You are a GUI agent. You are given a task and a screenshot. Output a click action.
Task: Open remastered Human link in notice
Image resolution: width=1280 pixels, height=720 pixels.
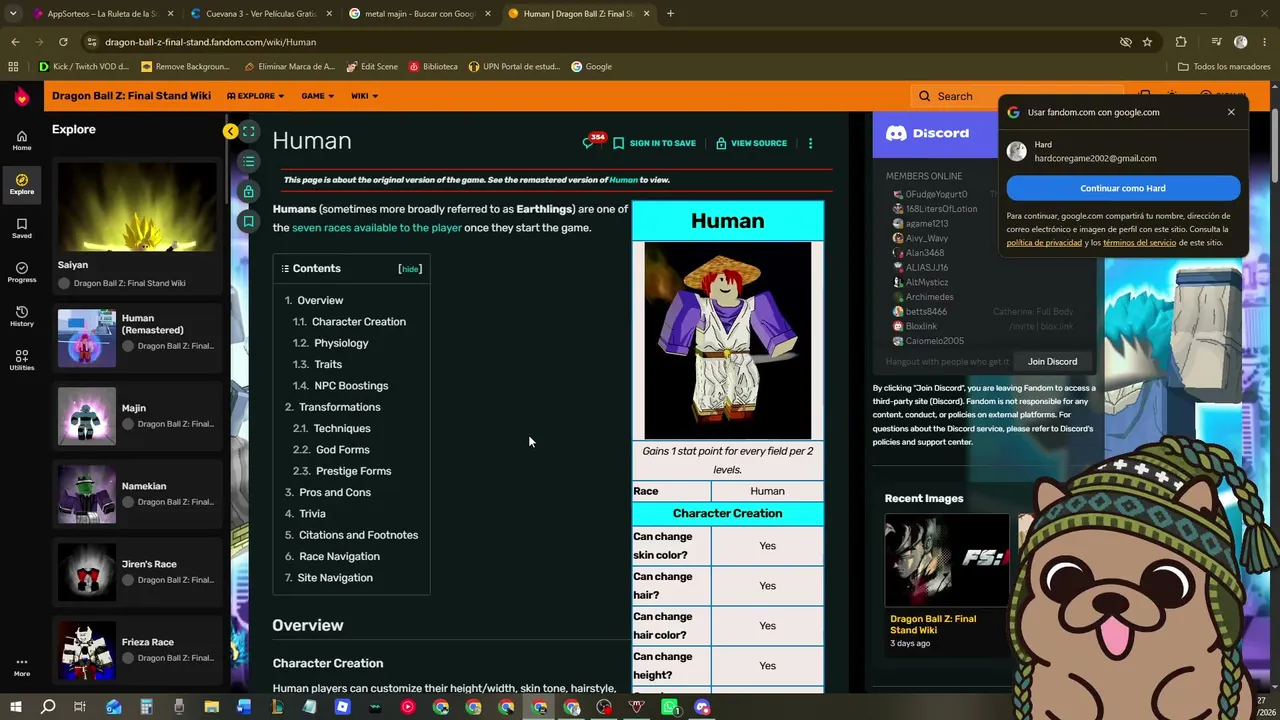[623, 180]
